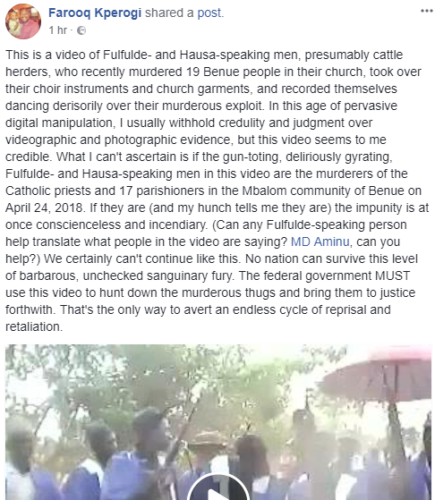Open the three-dot post options menu
The image size is (435, 500).
point(427,11)
